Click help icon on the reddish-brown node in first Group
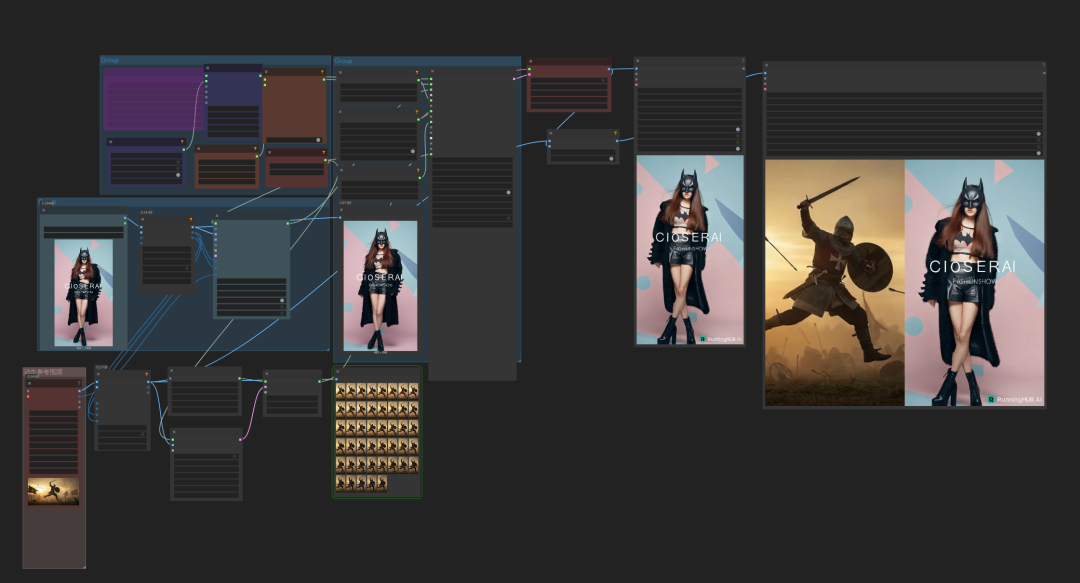The width and height of the screenshot is (1080, 583). click(x=324, y=152)
